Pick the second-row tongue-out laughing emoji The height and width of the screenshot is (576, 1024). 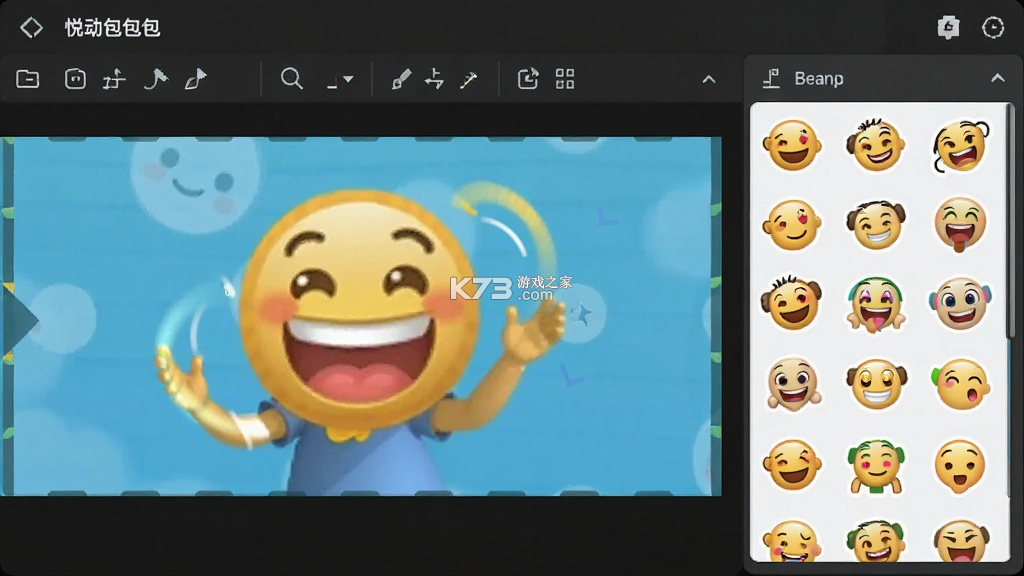tap(961, 225)
